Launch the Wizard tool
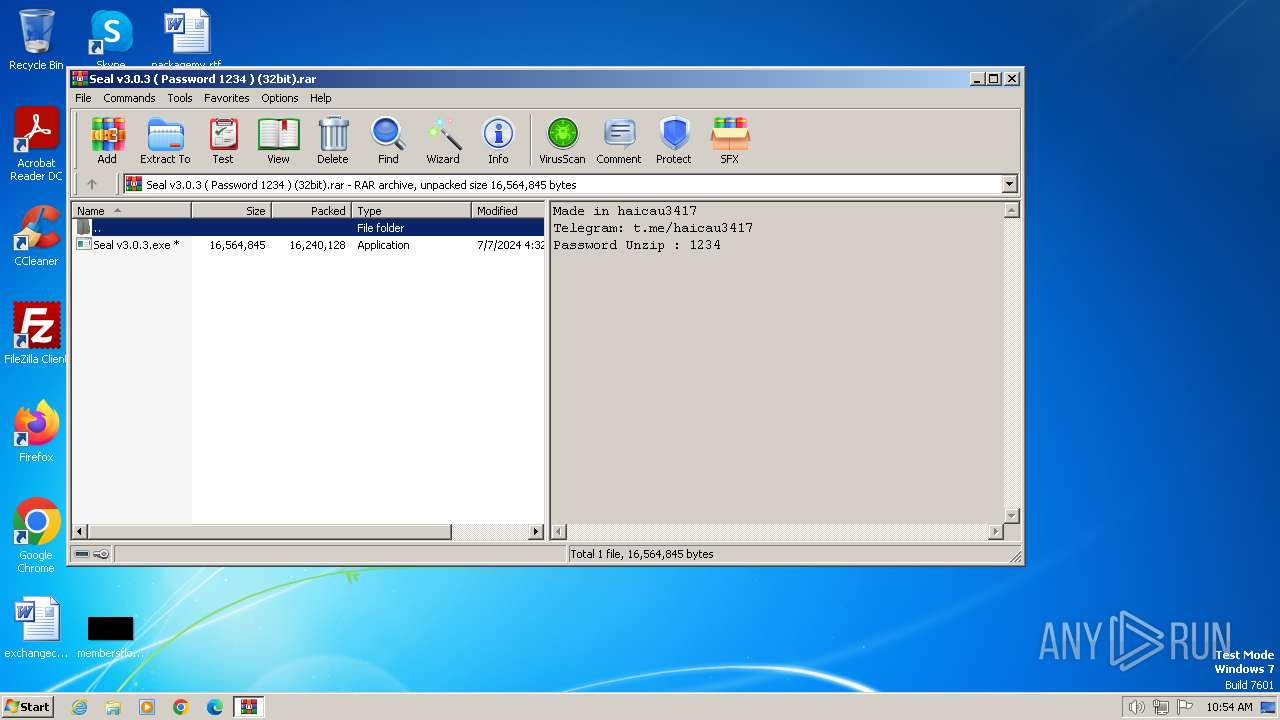Image resolution: width=1280 pixels, height=720 pixels. [x=443, y=141]
